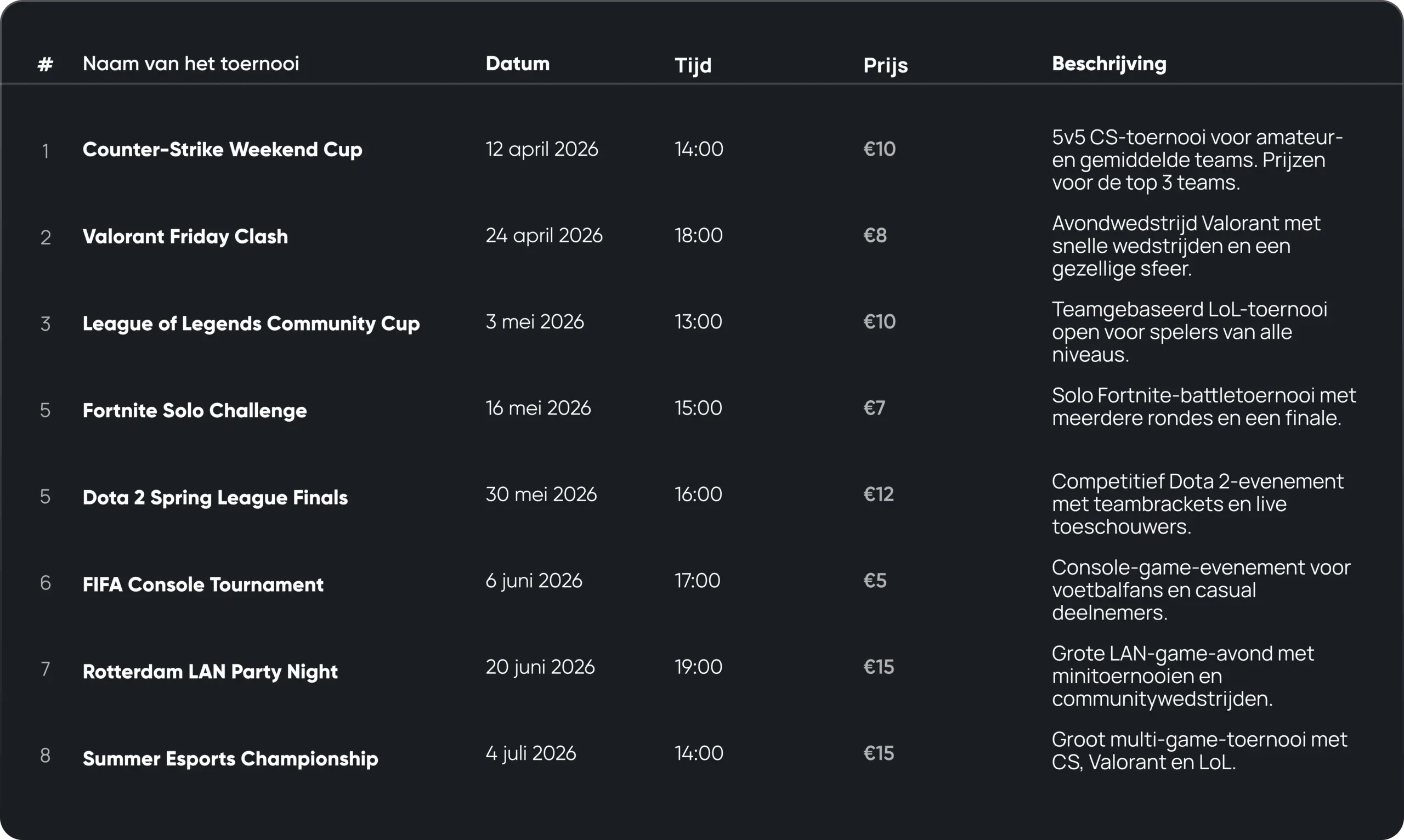Open Fortnite Solo Challenge tournament
The height and width of the screenshot is (840, 1404).
pos(195,410)
